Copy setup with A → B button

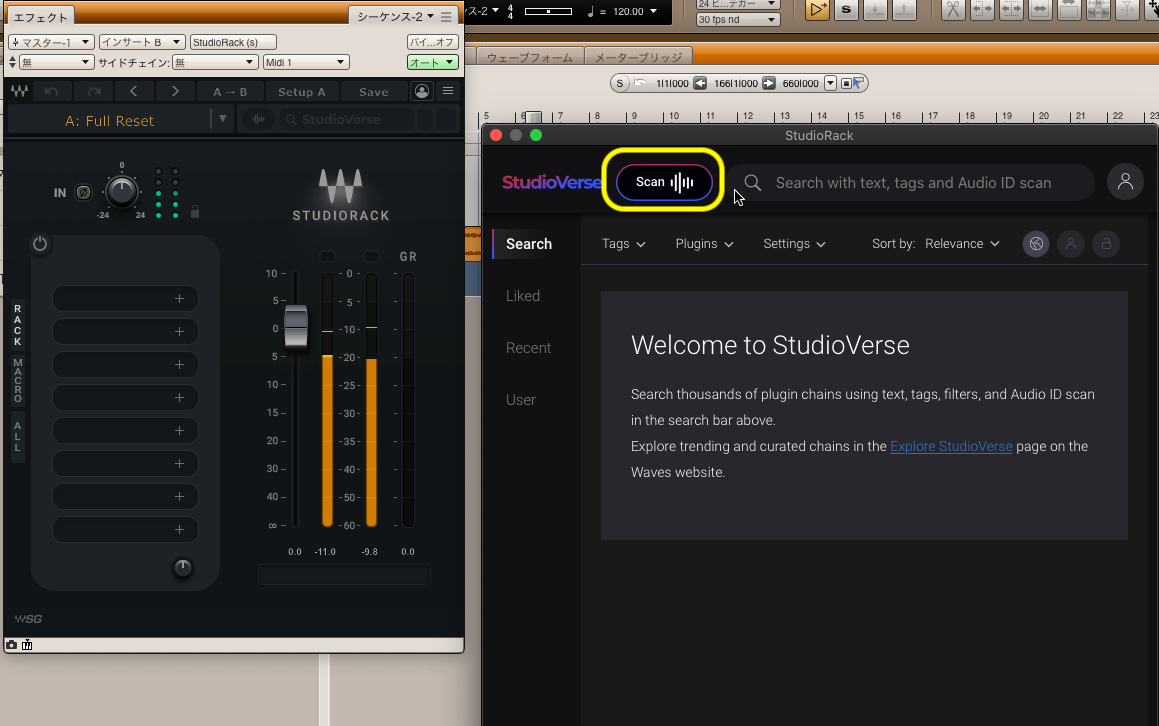tap(230, 92)
